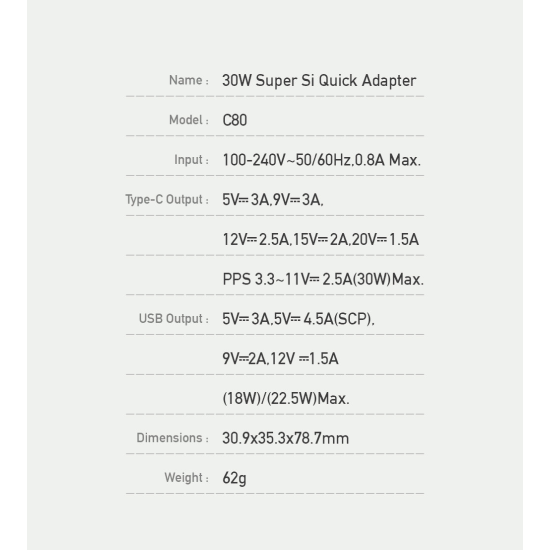550x550 pixels.
Task: Select the Input label
Action: (x=192, y=160)
